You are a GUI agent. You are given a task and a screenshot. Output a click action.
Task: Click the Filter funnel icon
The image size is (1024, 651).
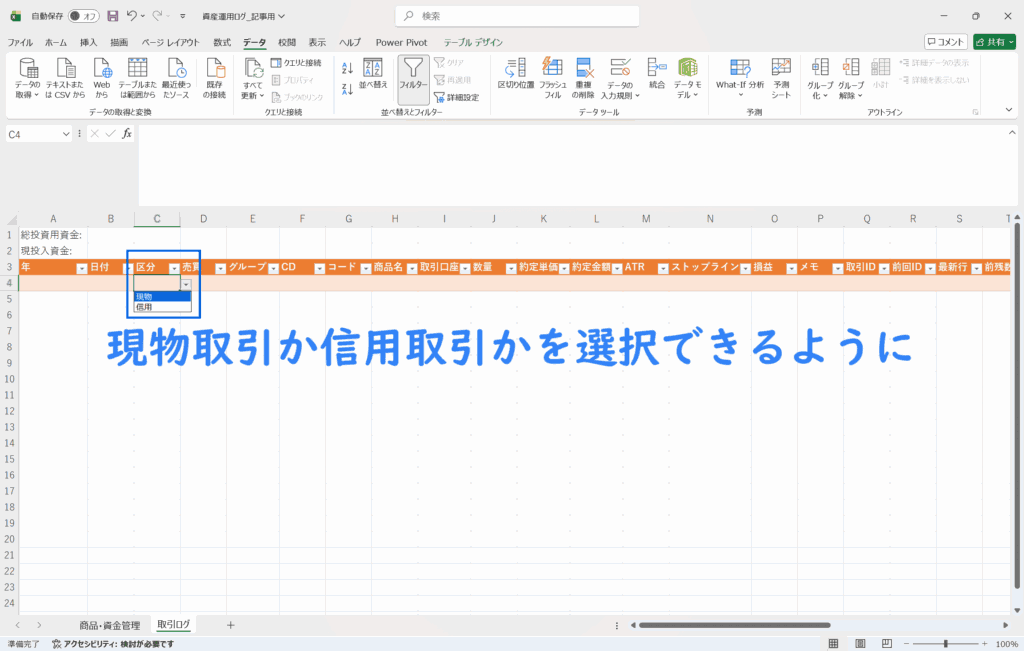click(413, 70)
